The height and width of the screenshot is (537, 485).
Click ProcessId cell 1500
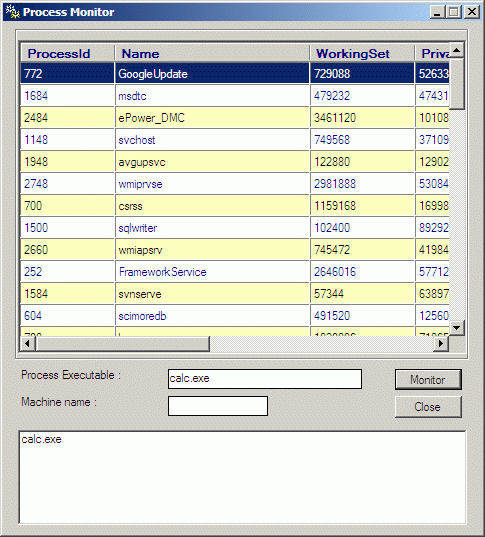pos(67,227)
